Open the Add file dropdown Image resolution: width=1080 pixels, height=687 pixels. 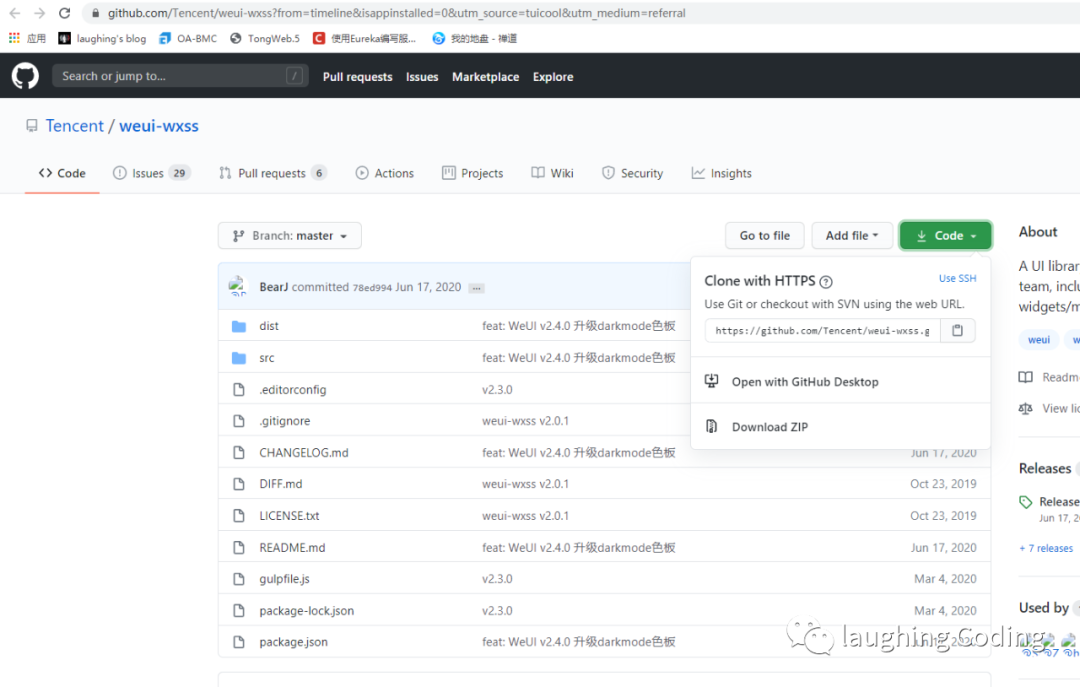(x=852, y=236)
